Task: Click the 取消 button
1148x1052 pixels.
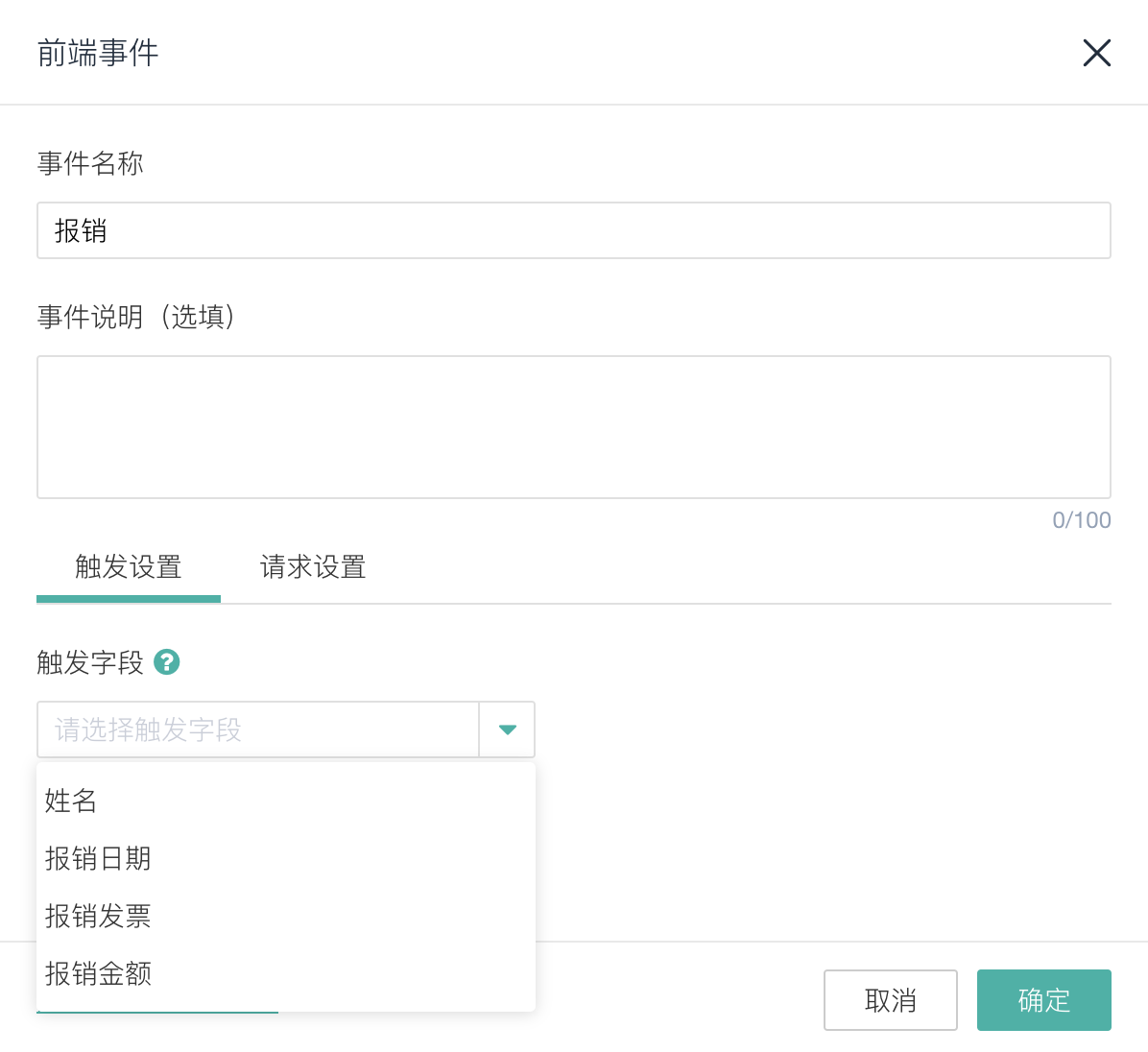Action: coord(890,1000)
